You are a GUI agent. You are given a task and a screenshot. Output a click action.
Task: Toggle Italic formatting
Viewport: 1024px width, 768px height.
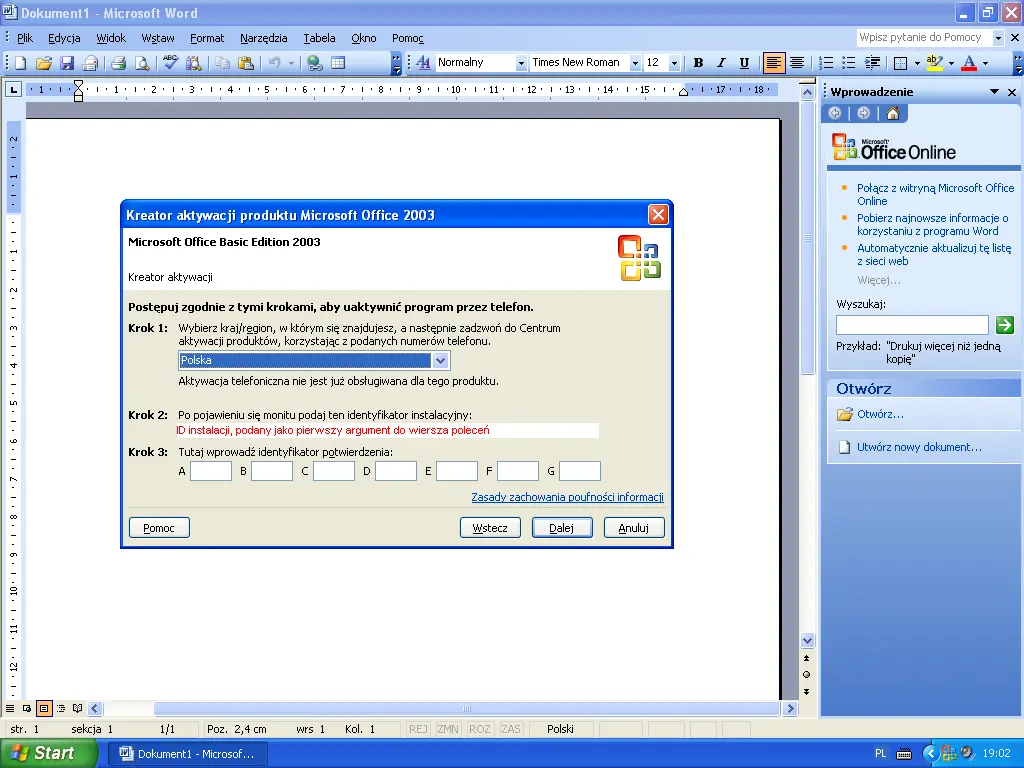click(721, 63)
